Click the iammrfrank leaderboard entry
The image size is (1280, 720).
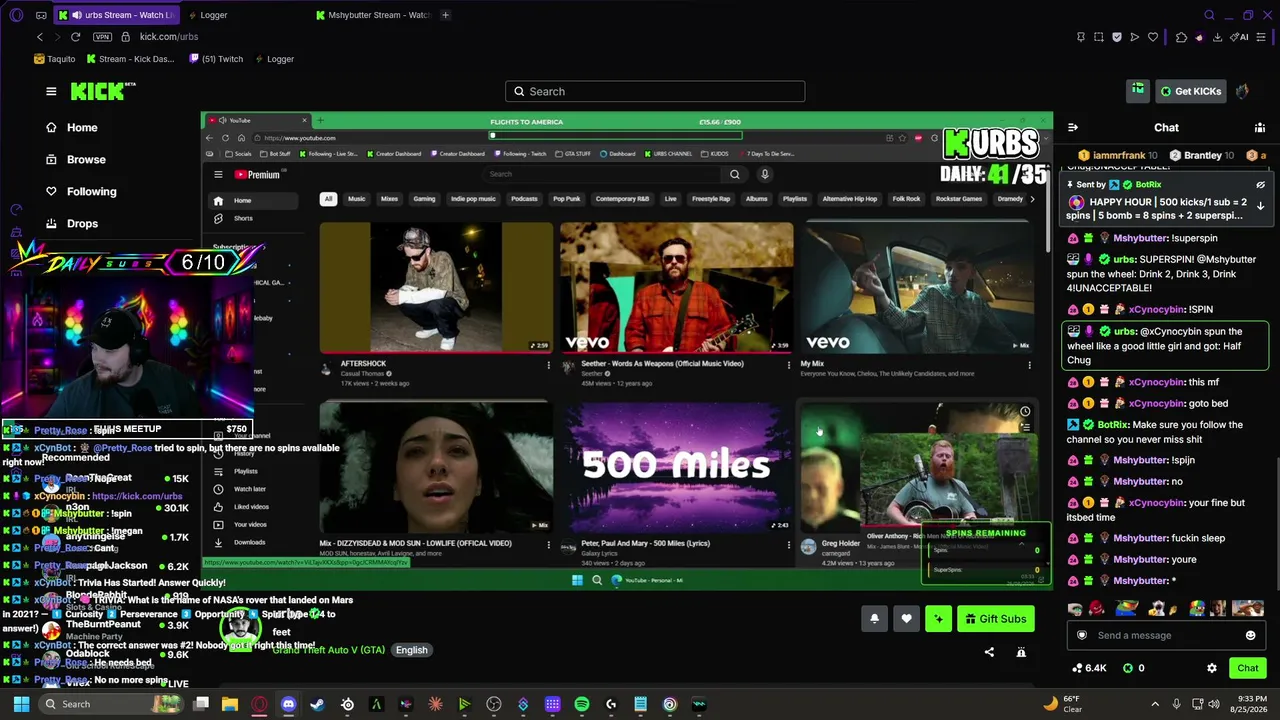pyautogui.click(x=1120, y=156)
